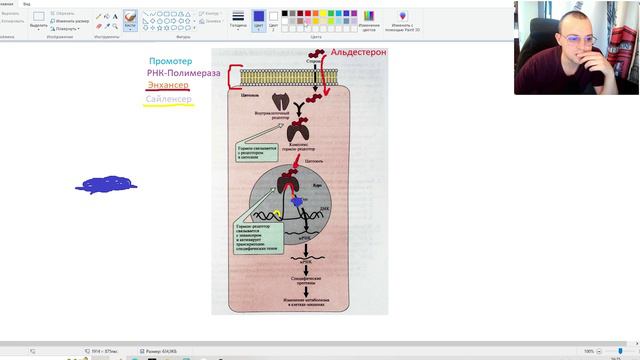Viewport: 640px width, 360px height.
Task: Select the Right arrow shape
Action: tap(173, 21)
